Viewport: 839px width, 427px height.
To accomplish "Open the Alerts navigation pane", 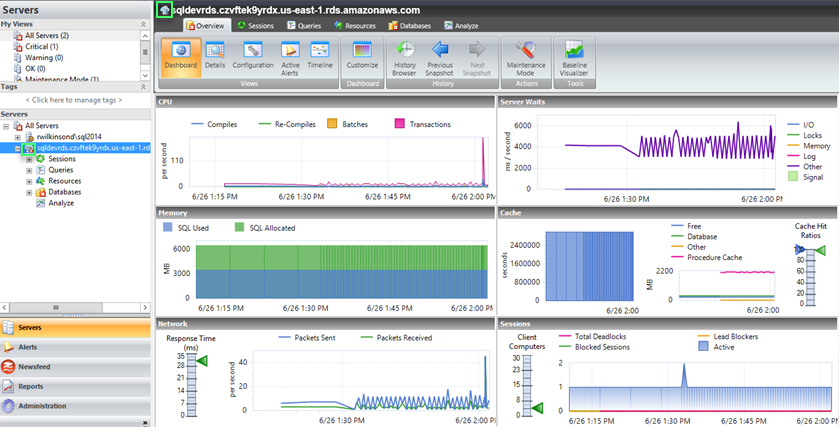I will point(75,347).
